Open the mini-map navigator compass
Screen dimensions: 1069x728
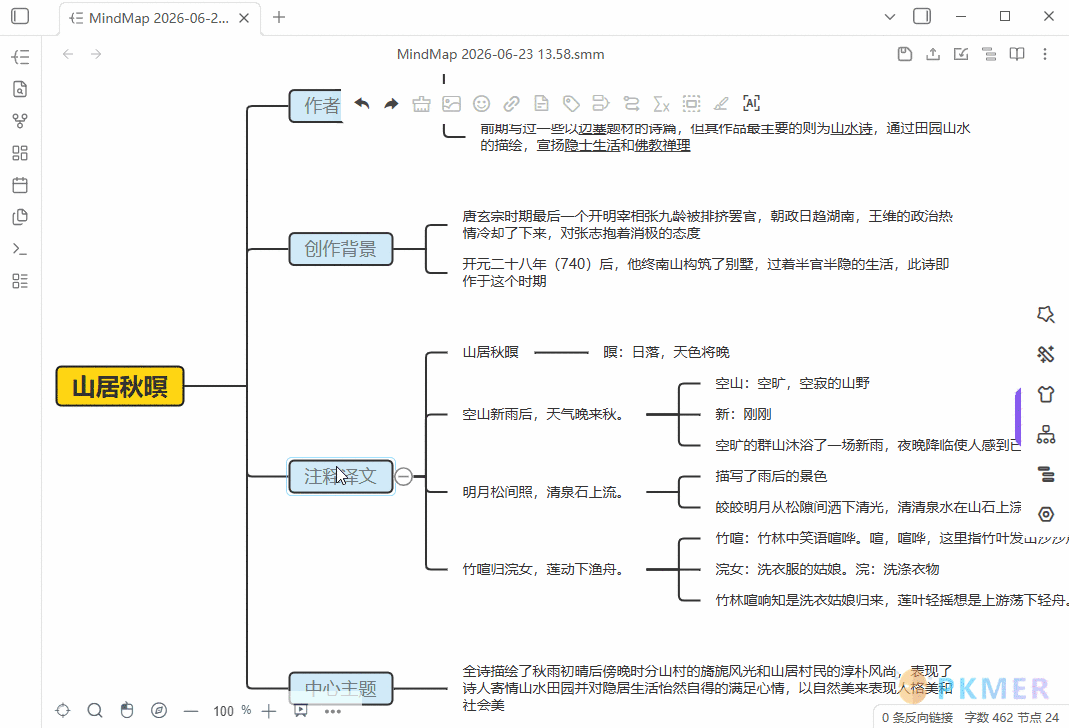point(159,710)
